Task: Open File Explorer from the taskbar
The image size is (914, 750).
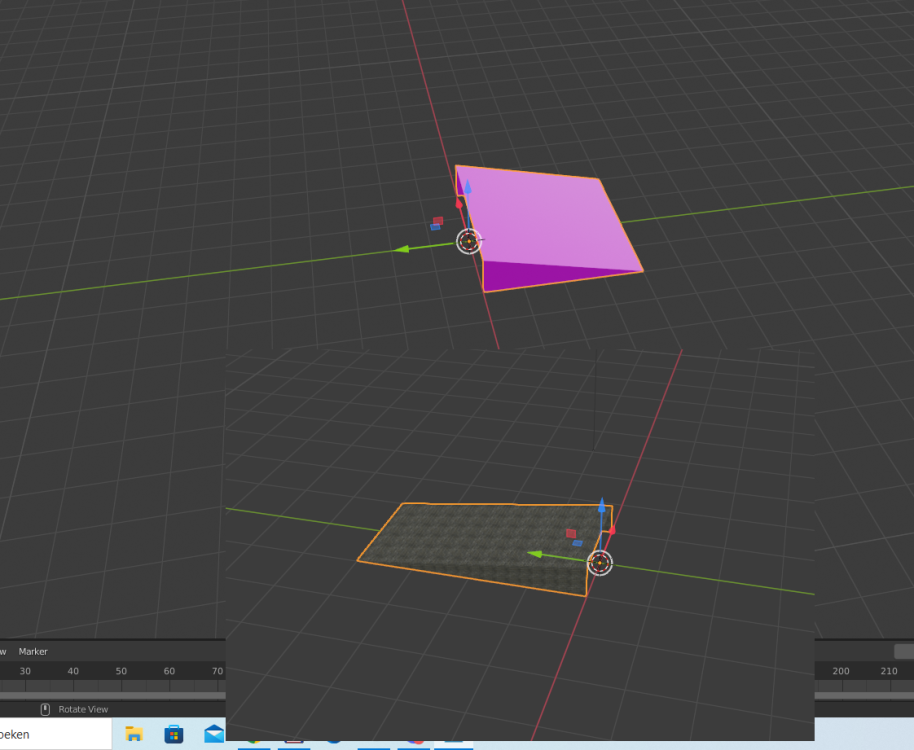Action: pos(133,735)
